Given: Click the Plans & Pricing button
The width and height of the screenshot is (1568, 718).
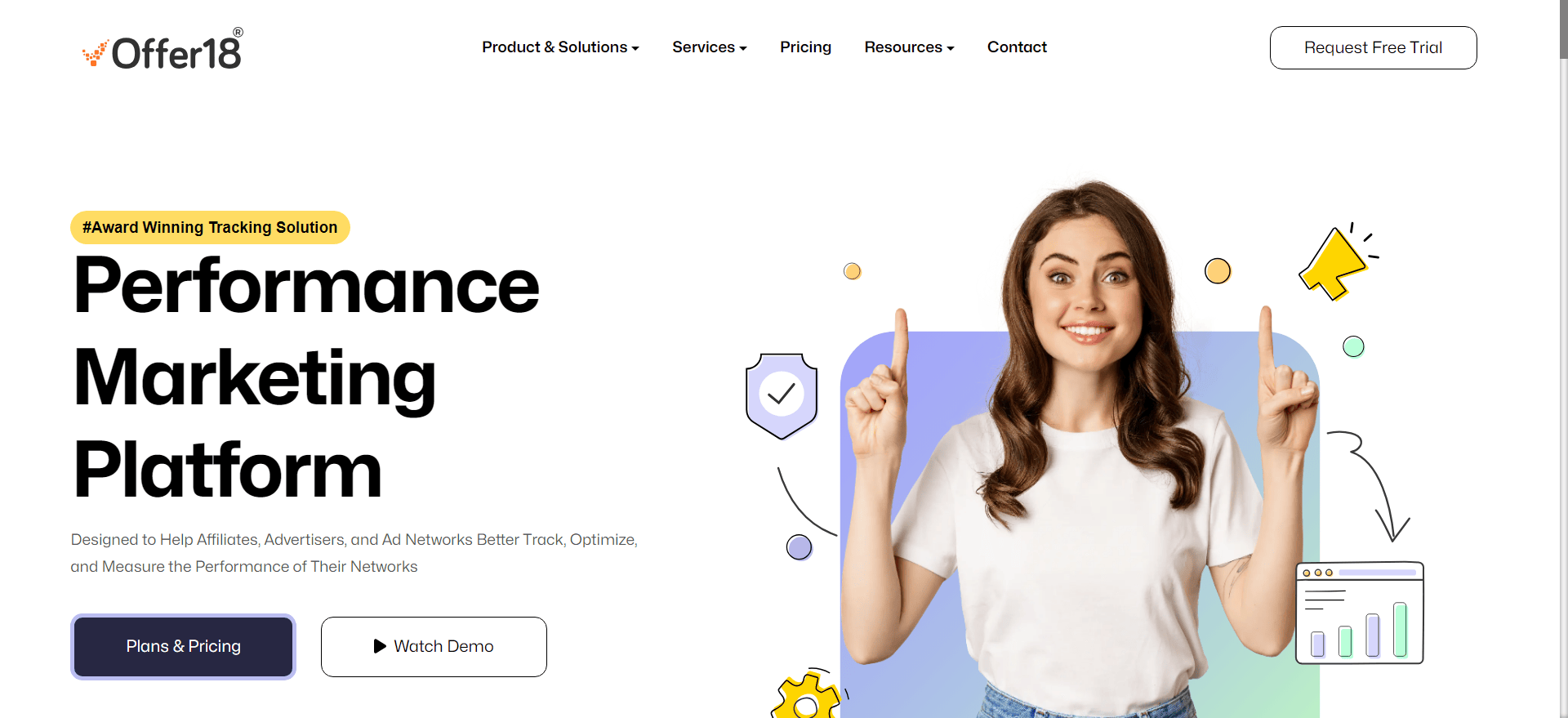Looking at the screenshot, I should tap(183, 646).
